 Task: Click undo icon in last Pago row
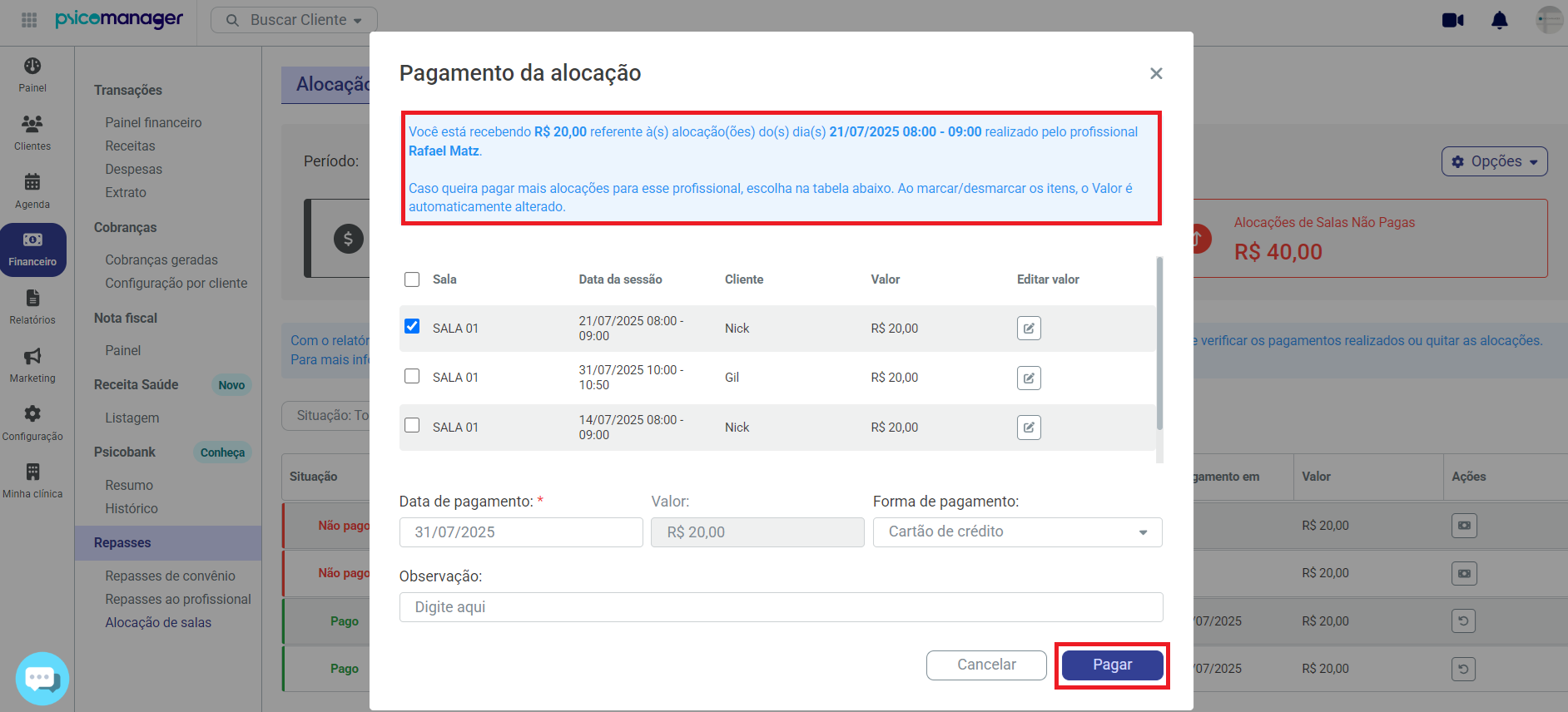pyautogui.click(x=1463, y=669)
